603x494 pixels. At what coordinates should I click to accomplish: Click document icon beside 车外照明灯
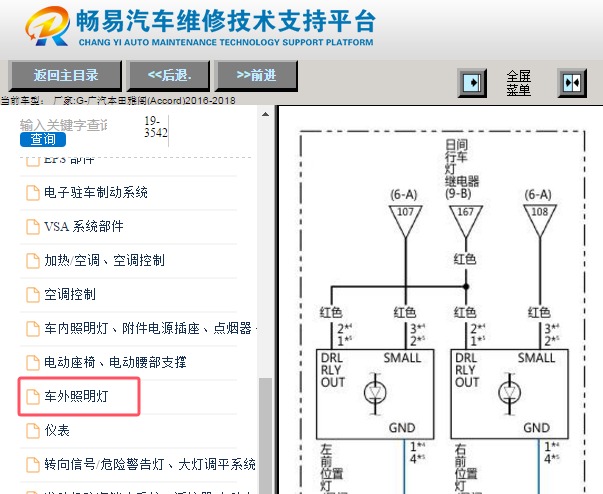point(33,397)
